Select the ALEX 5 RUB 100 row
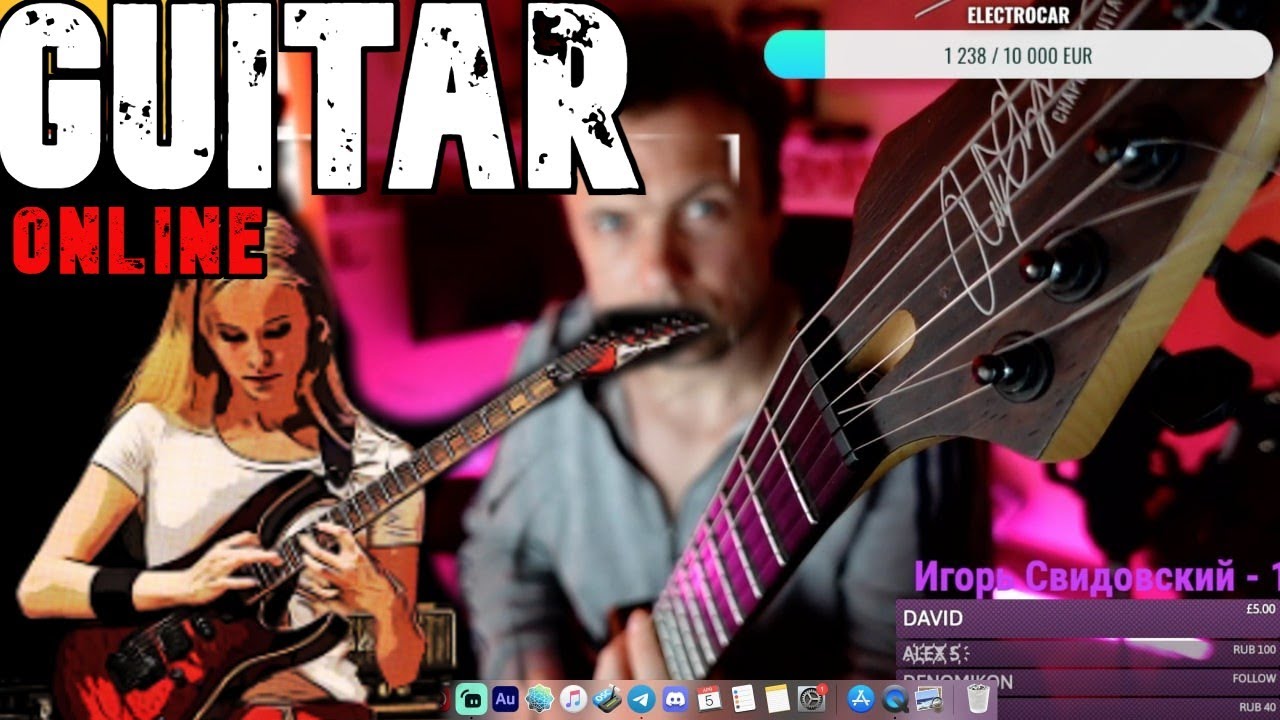Viewport: 1280px width, 720px height. coord(1088,654)
